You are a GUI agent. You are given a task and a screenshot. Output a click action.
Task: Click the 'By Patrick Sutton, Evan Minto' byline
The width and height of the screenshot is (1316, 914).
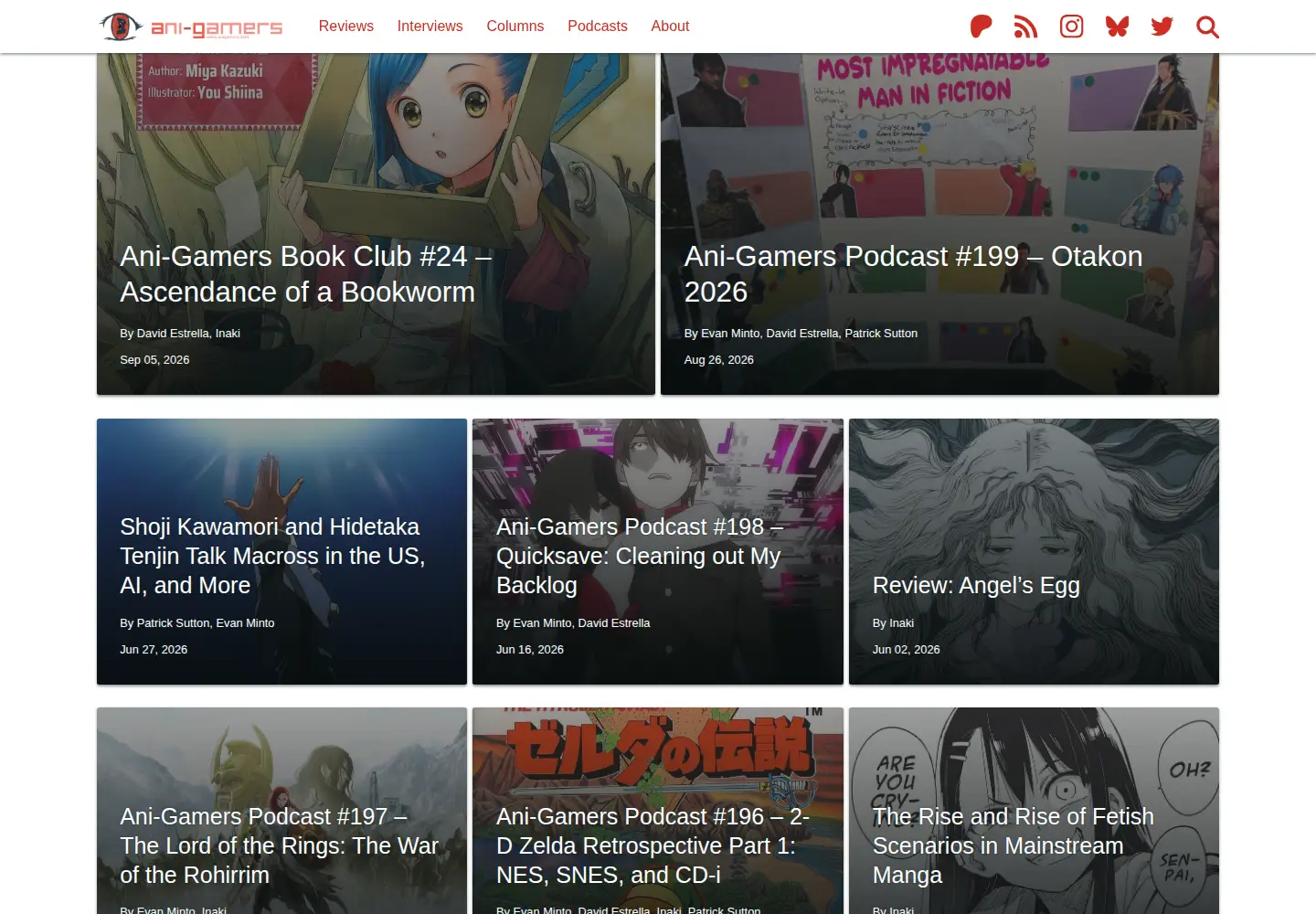click(x=197, y=623)
